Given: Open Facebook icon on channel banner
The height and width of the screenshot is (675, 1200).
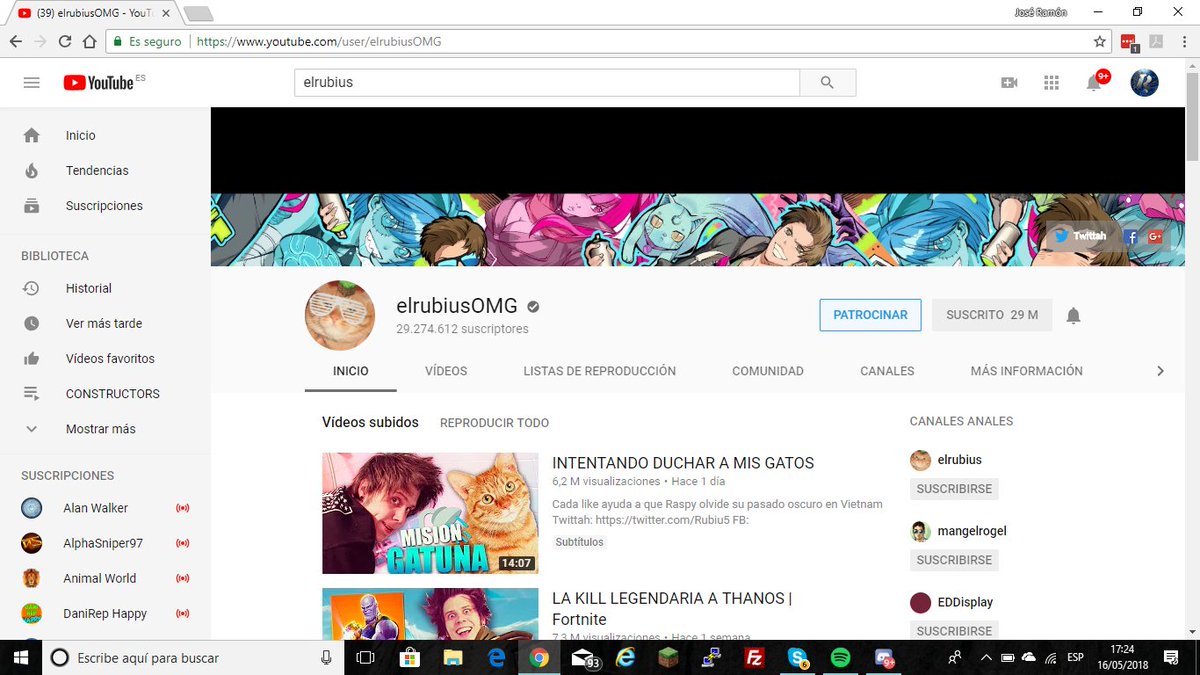Looking at the screenshot, I should pos(1131,237).
